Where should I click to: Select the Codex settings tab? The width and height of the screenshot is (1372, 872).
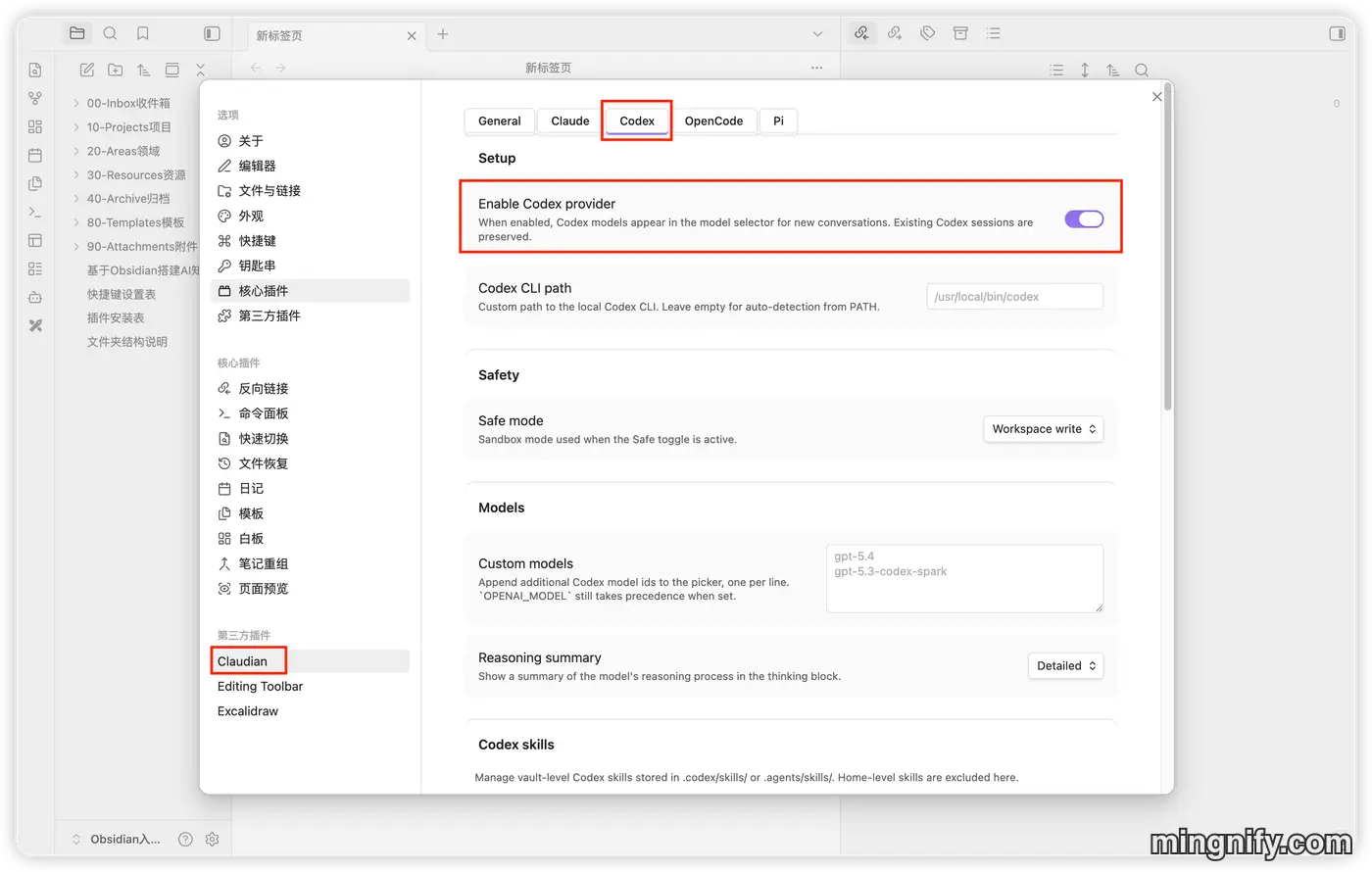pyautogui.click(x=637, y=121)
